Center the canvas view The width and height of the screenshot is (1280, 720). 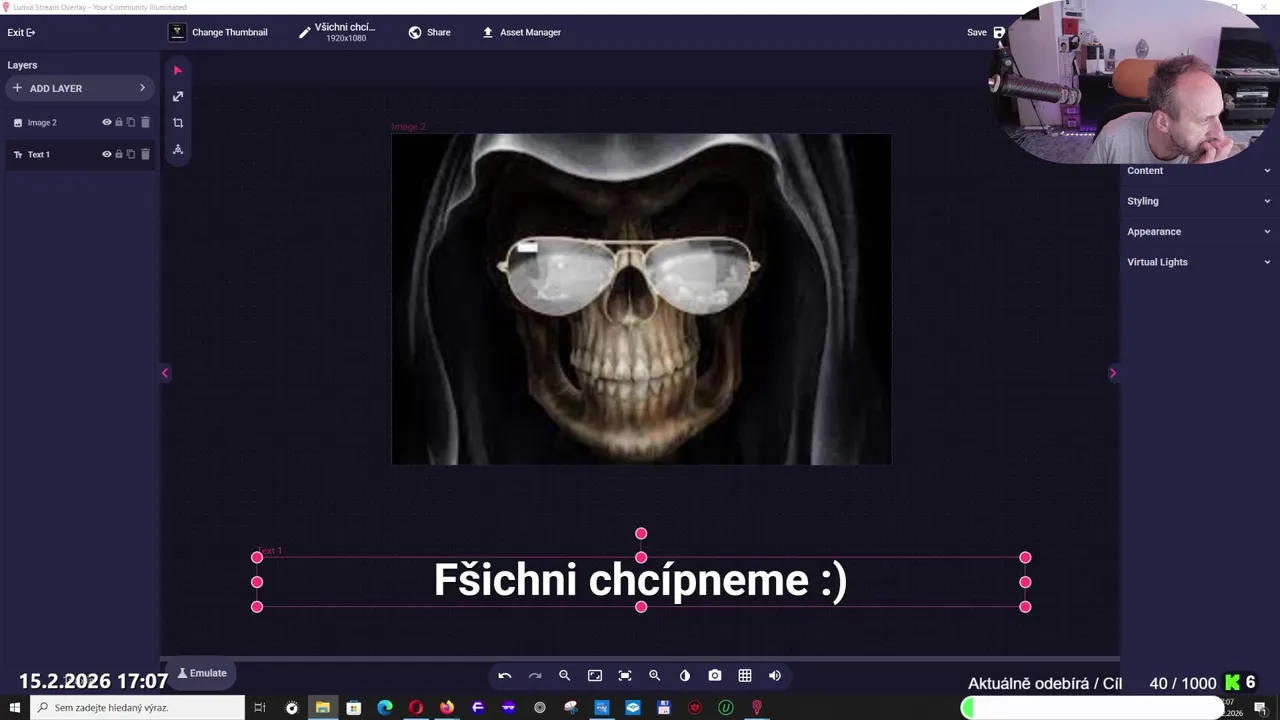pyautogui.click(x=625, y=676)
